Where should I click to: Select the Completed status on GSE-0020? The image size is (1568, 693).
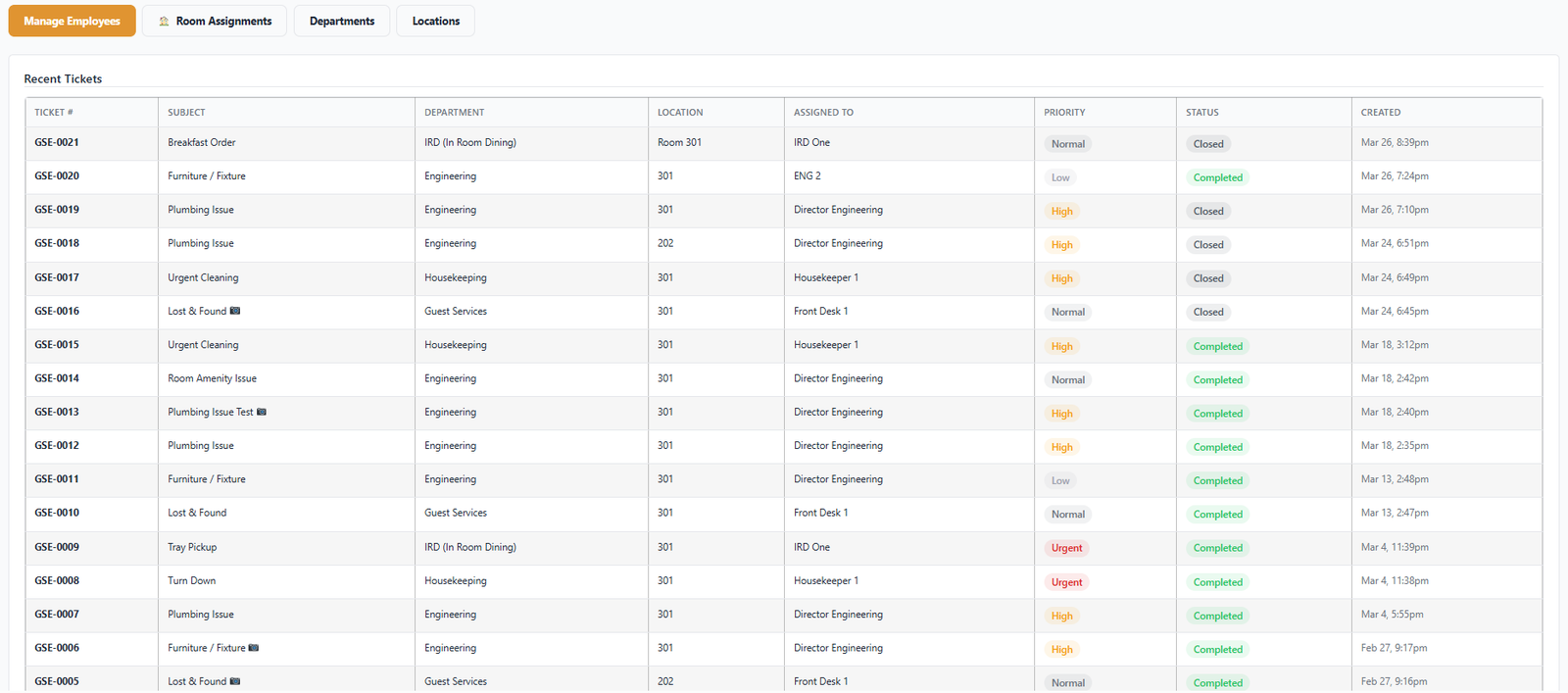coord(1217,178)
